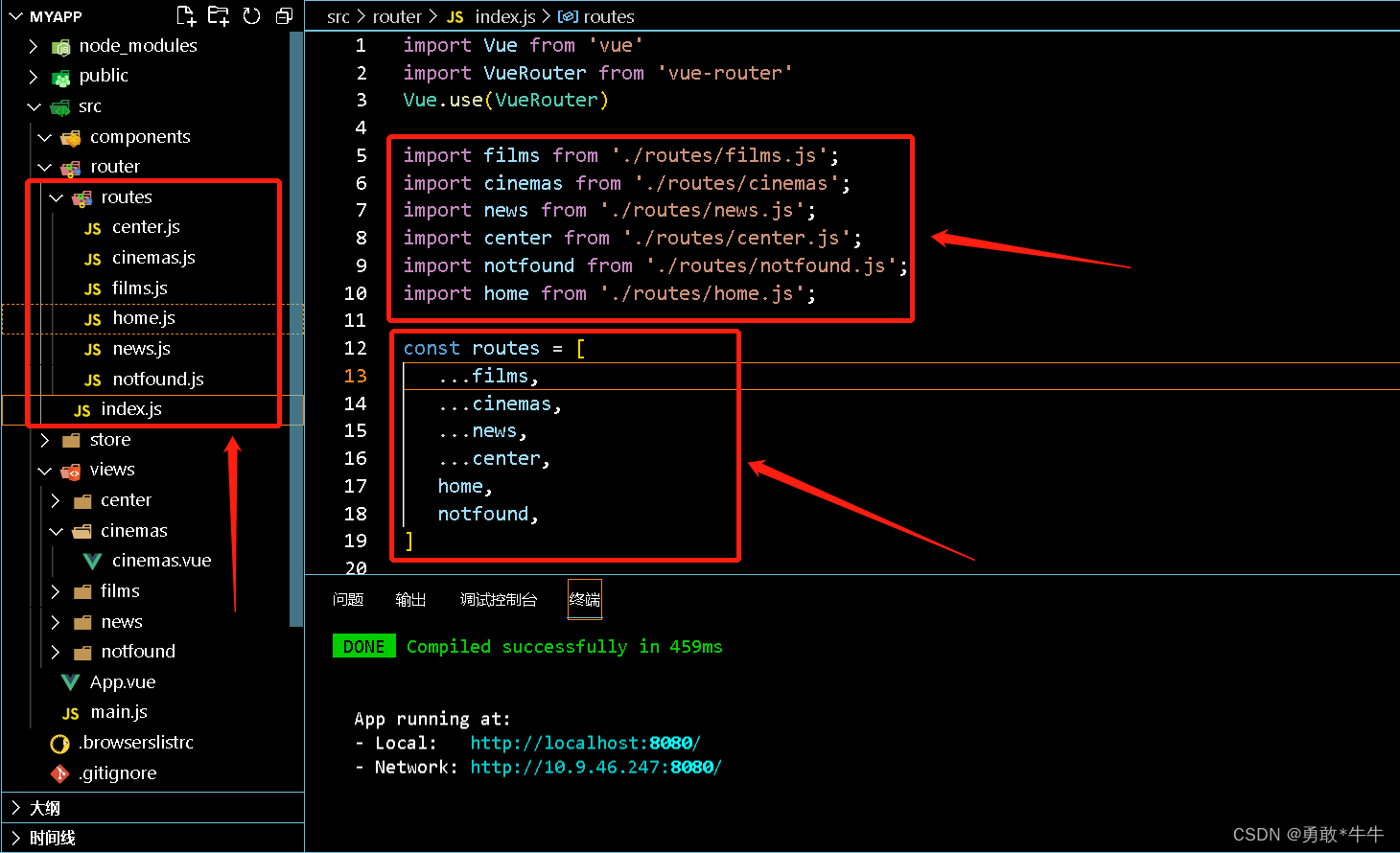Click the Vue icon beside cinemas.vue

93,561
